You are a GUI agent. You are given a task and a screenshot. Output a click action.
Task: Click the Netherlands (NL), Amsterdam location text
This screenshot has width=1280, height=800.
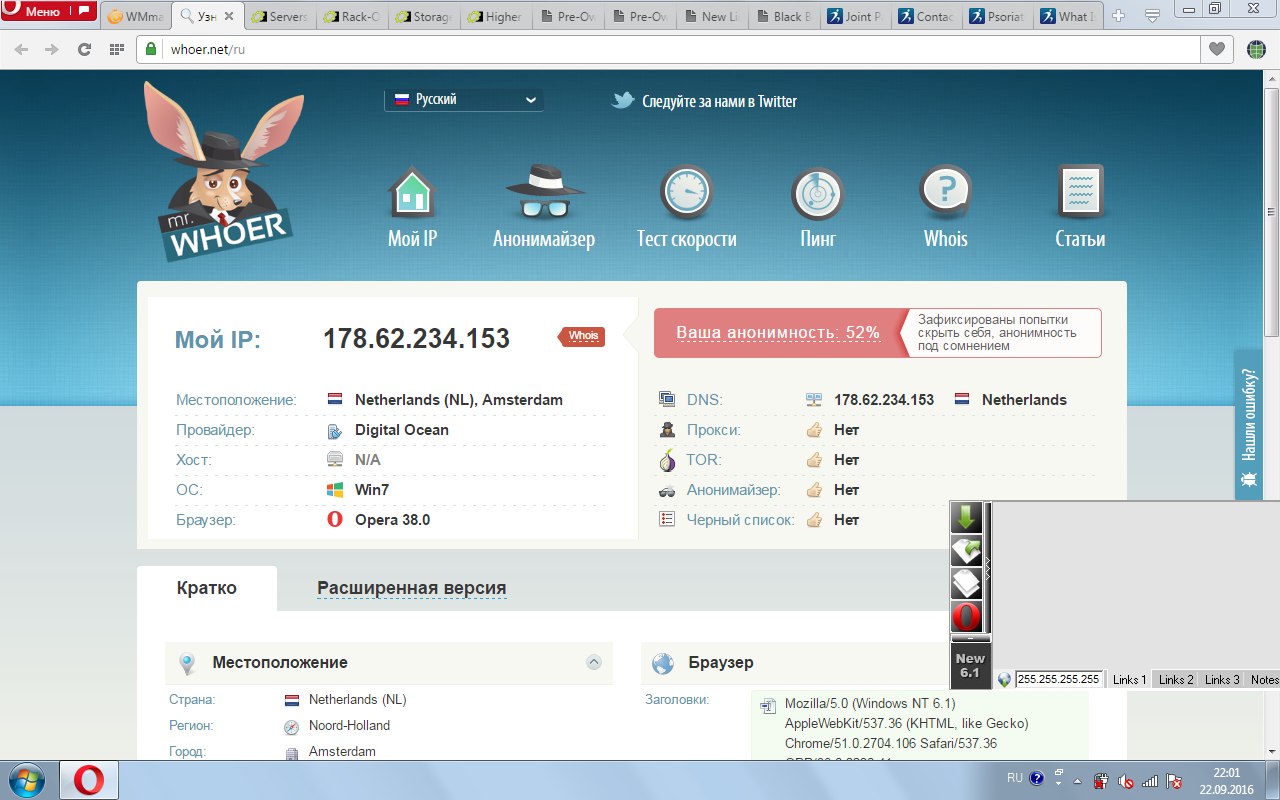(459, 400)
